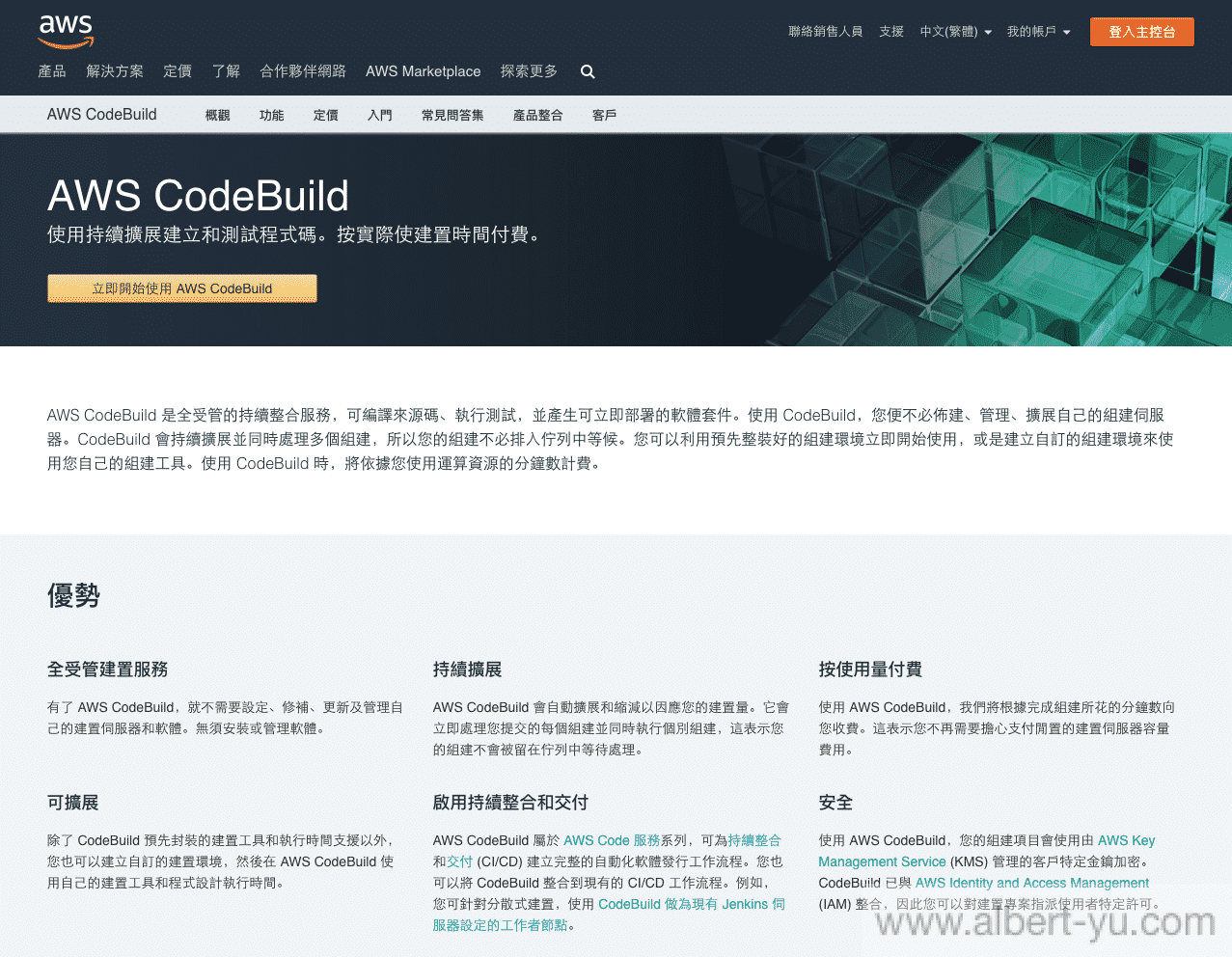Open the 探索更多 menu
The height and width of the screenshot is (957, 1232).
[529, 71]
